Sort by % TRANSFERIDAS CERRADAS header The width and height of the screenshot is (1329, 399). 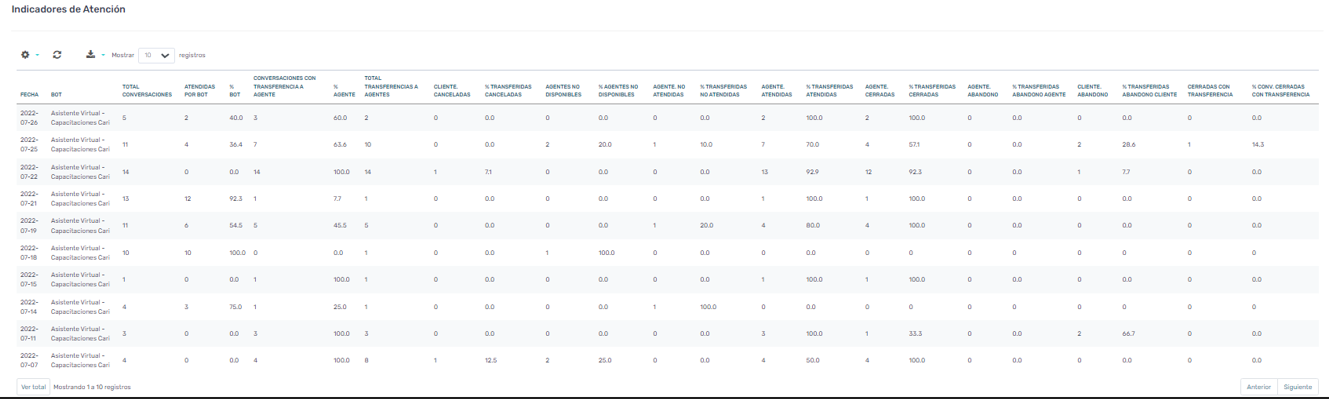[932, 90]
